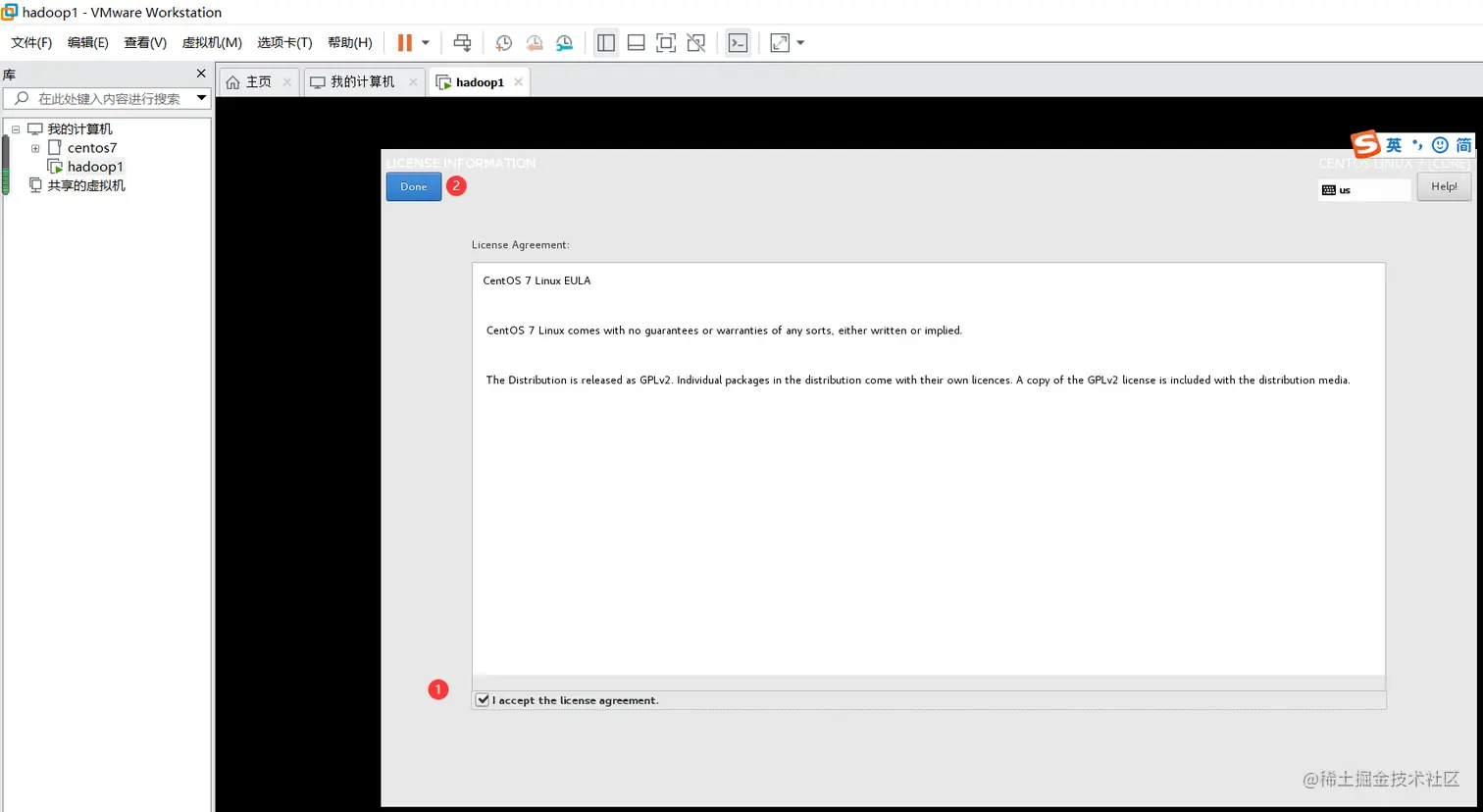
Task: Click the blue Done button
Action: 414,186
